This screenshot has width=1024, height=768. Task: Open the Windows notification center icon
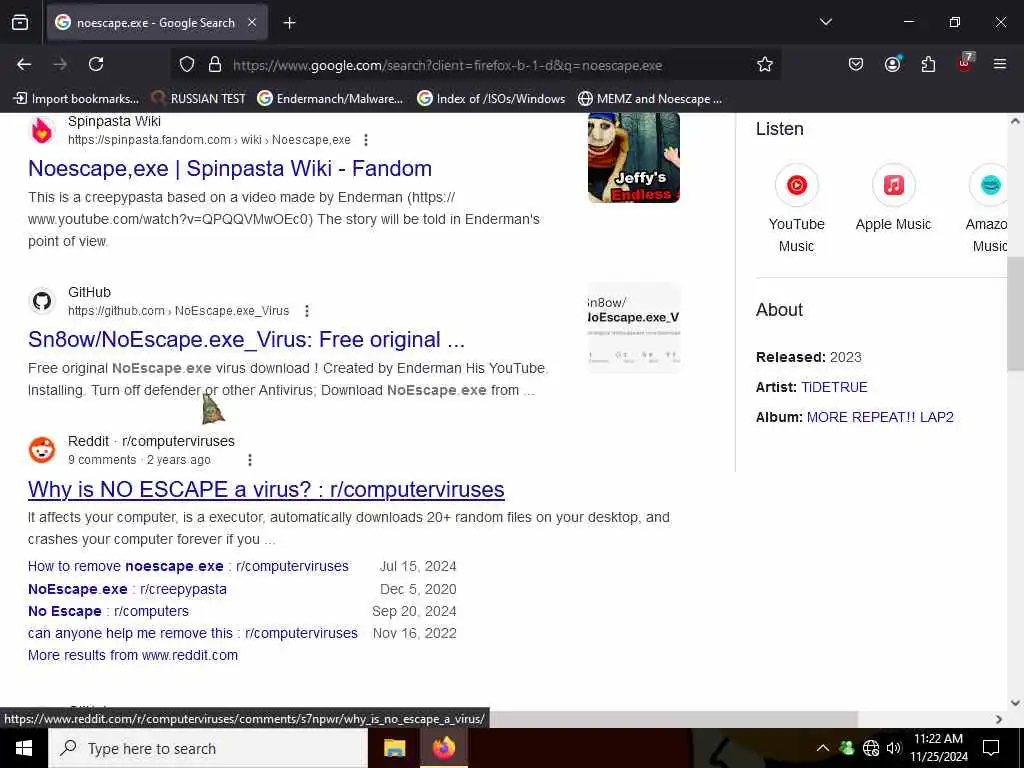pyautogui.click(x=991, y=748)
